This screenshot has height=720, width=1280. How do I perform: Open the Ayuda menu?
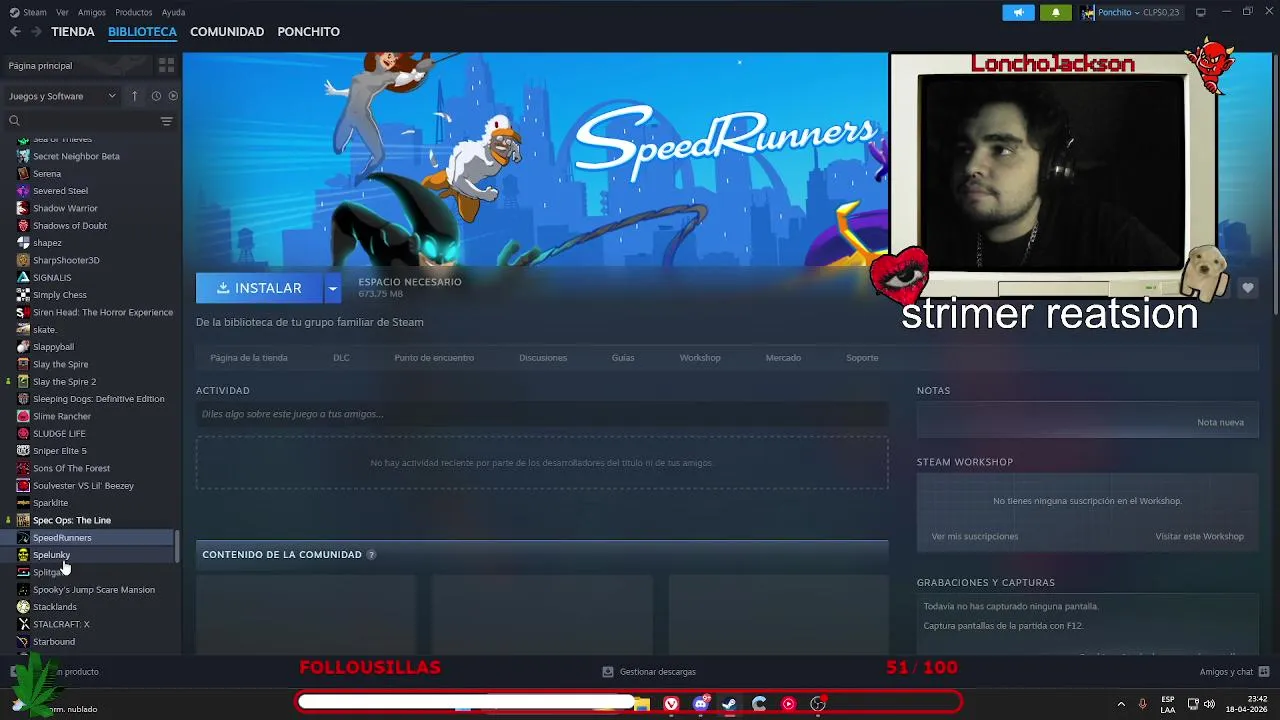[173, 12]
